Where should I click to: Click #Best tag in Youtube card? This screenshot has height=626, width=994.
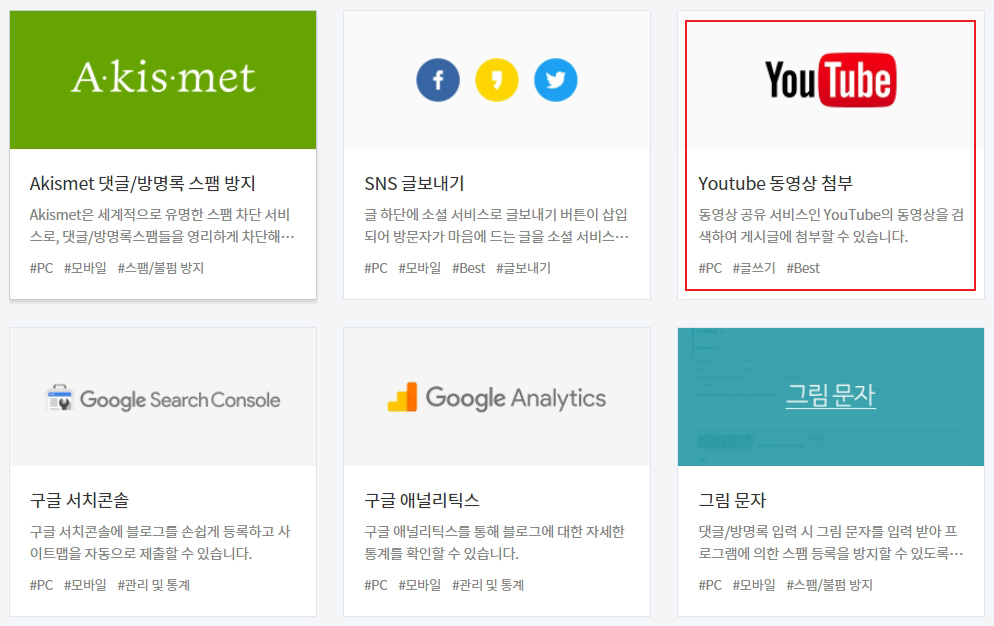coord(803,268)
